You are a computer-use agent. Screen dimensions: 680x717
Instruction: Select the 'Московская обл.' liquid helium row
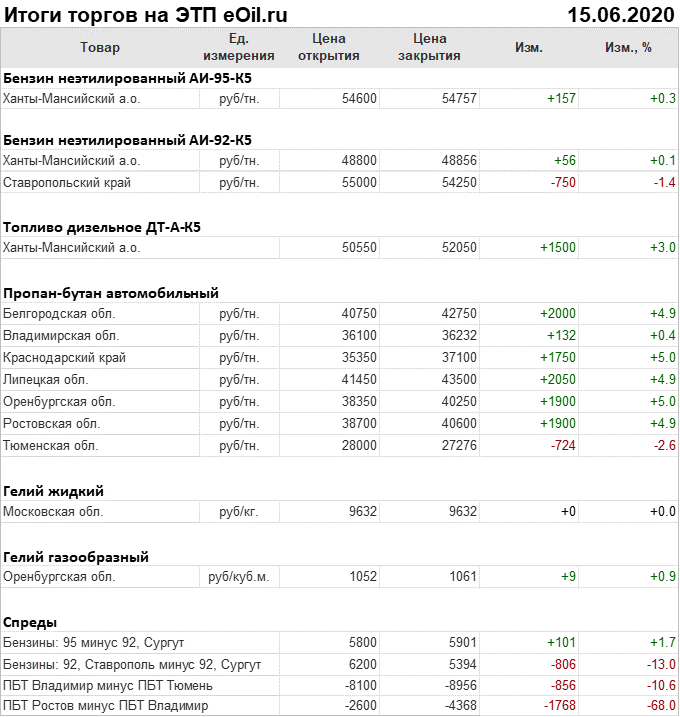pos(54,512)
